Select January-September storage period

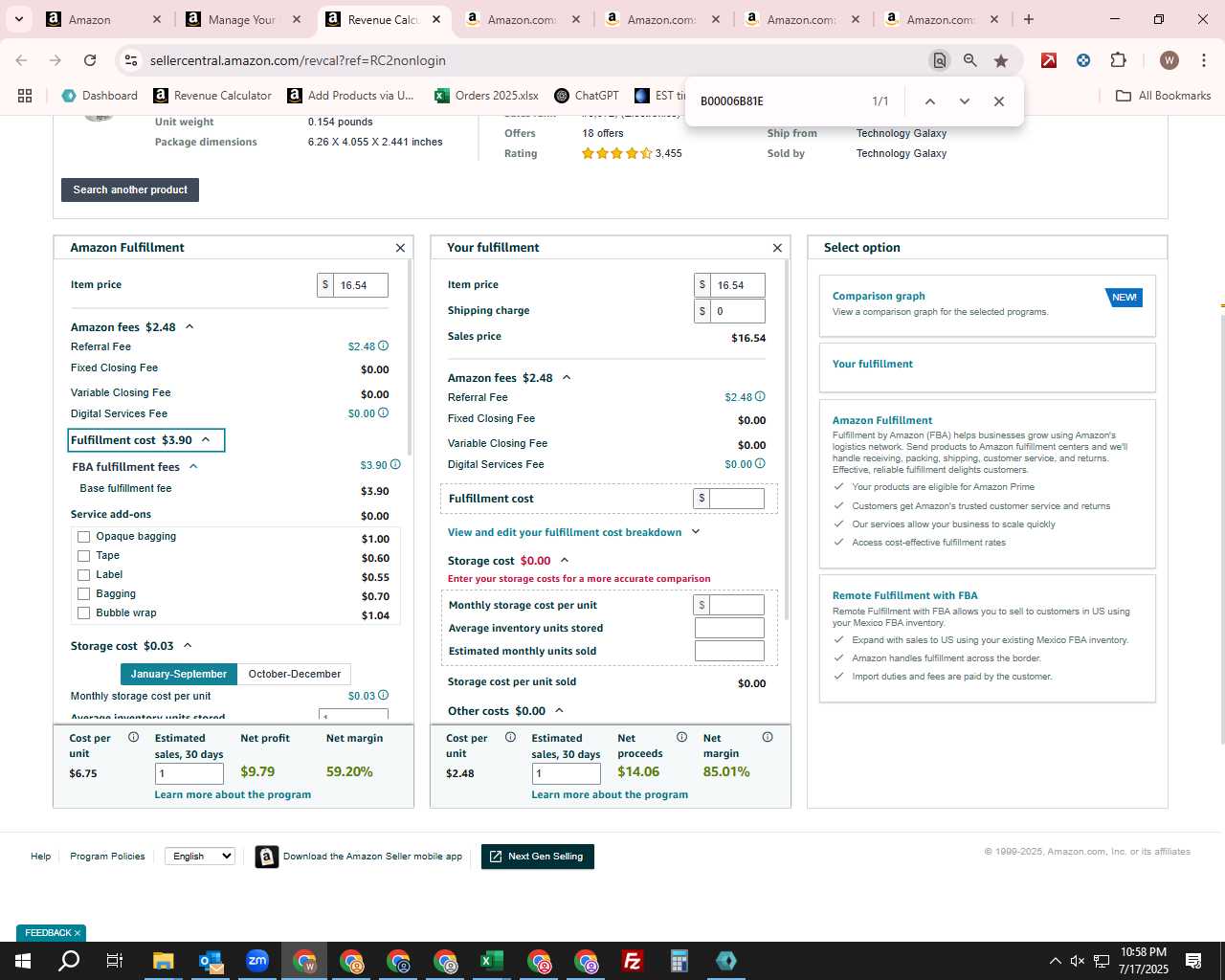coord(179,674)
